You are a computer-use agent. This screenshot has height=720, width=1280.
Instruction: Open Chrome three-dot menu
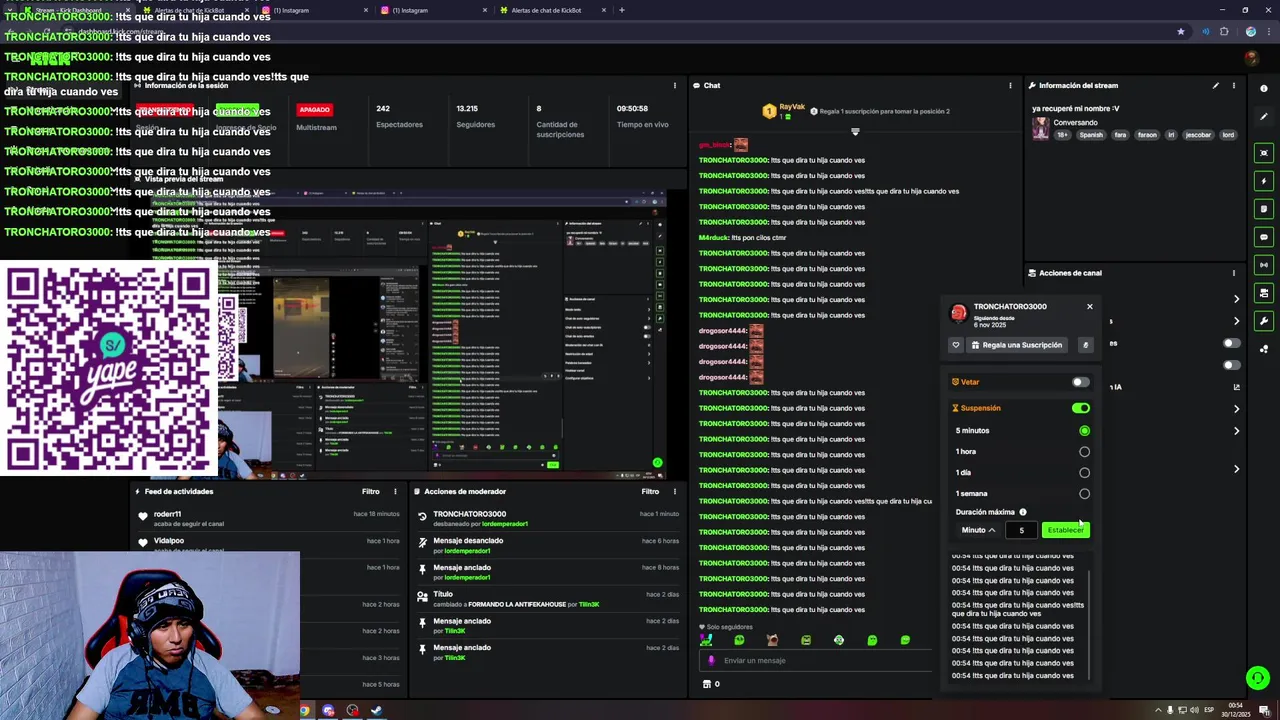pos(1268,31)
